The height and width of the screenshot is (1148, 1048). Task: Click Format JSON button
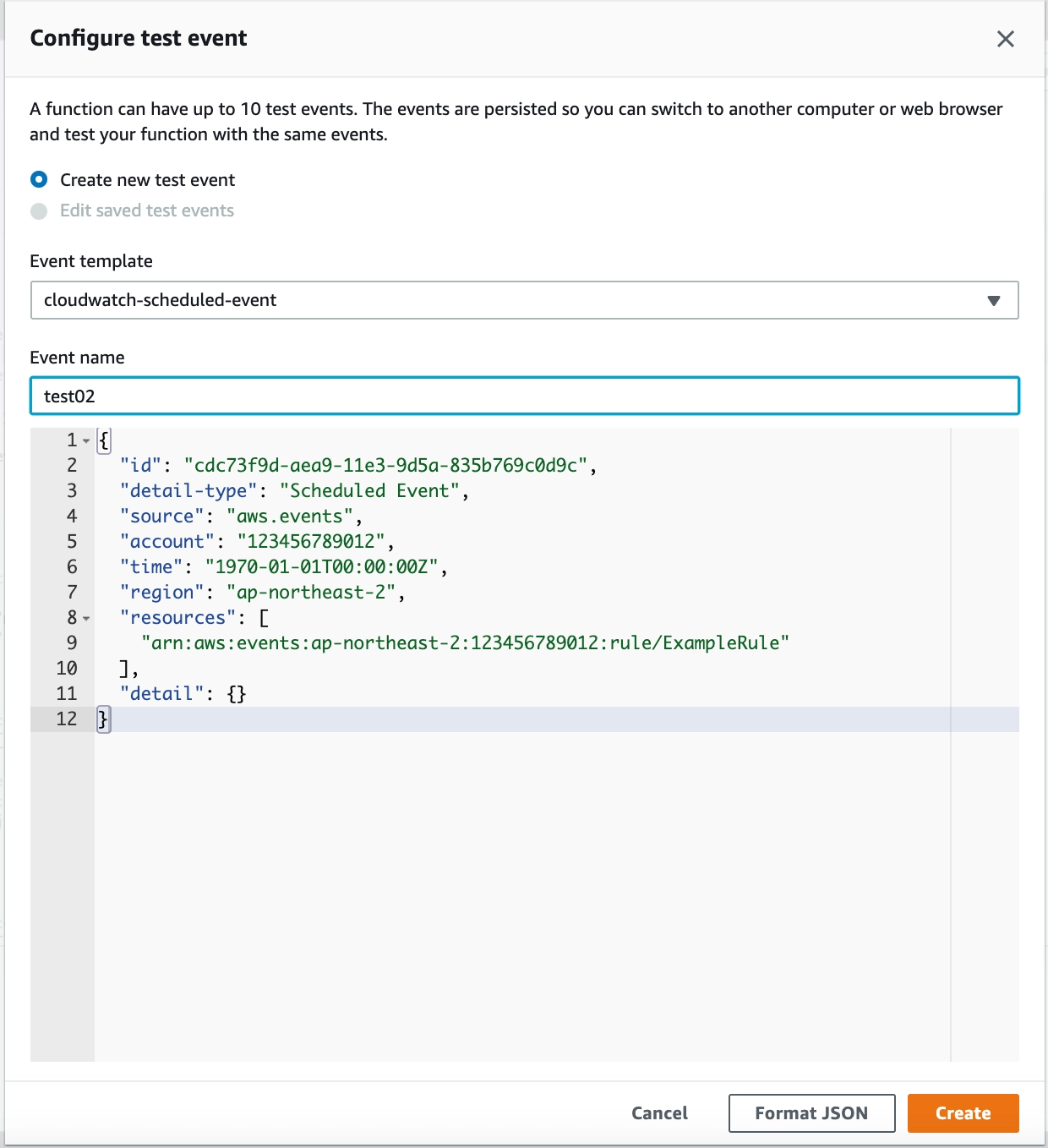[811, 1113]
